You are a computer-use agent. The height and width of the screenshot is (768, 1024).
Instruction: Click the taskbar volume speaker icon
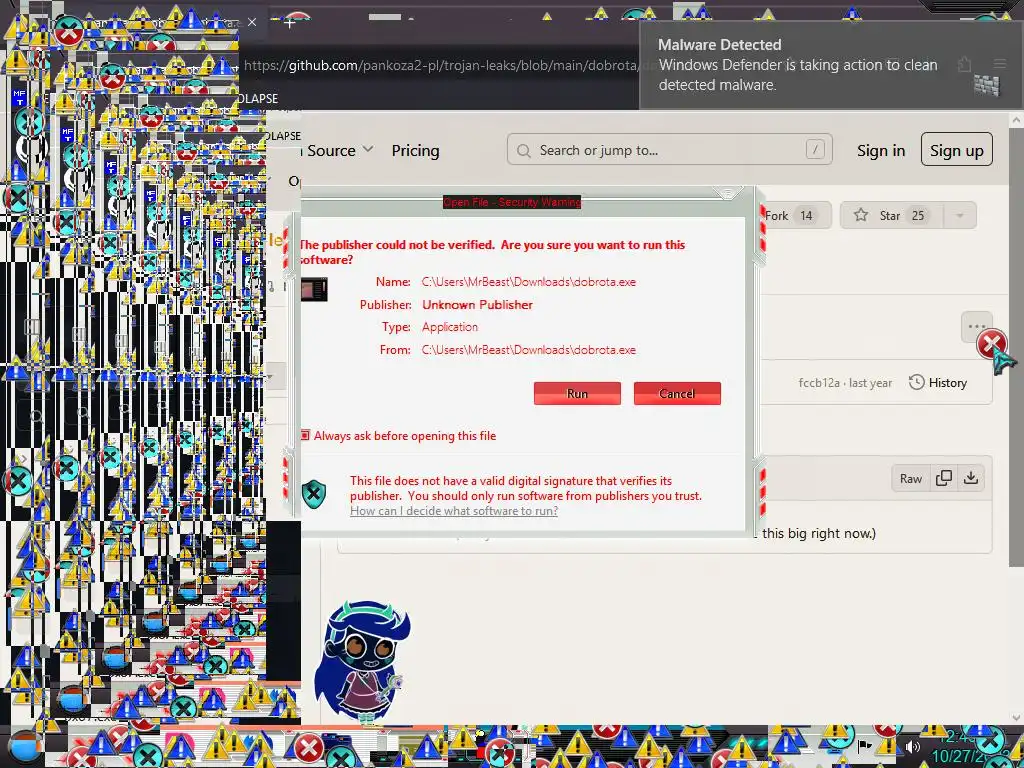[x=912, y=746]
